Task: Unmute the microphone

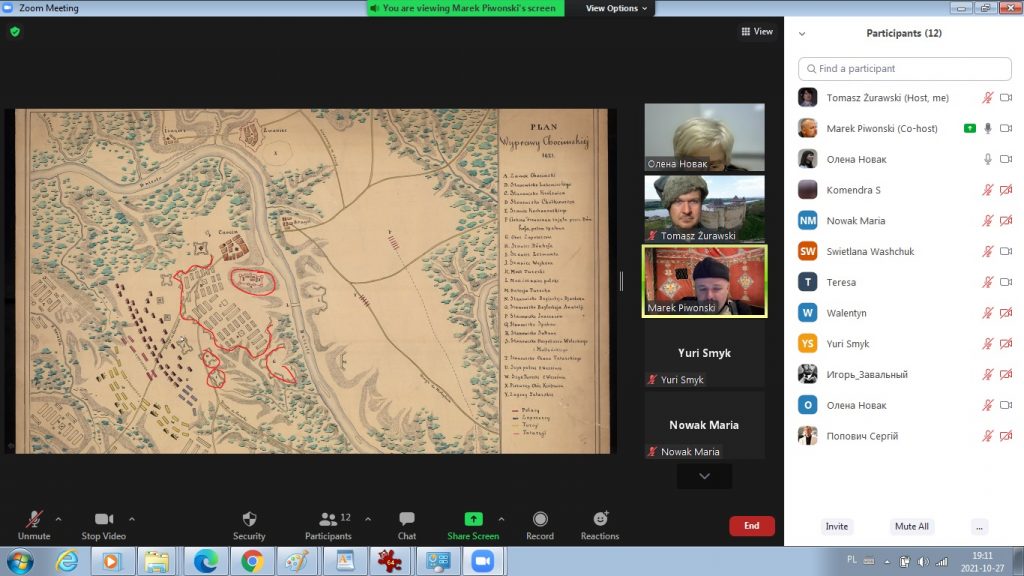Action: pos(34,520)
